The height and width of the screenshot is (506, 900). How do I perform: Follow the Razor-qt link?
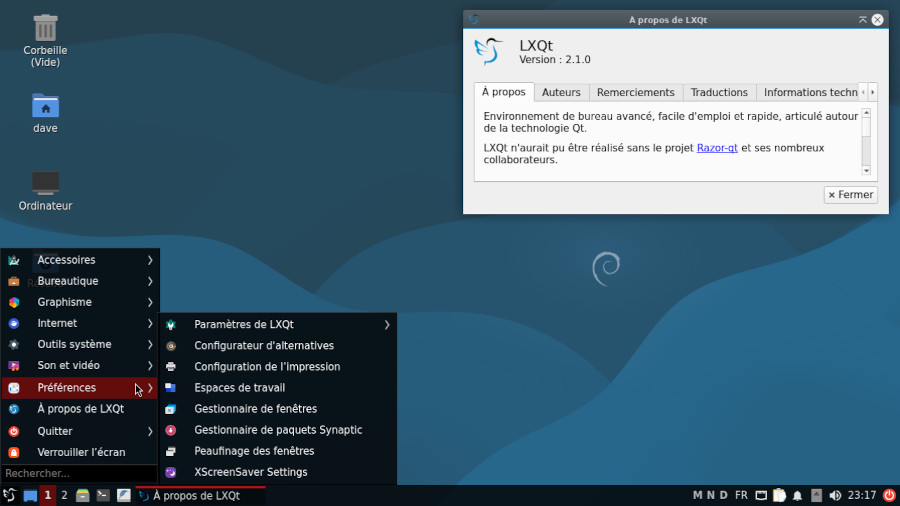point(717,148)
